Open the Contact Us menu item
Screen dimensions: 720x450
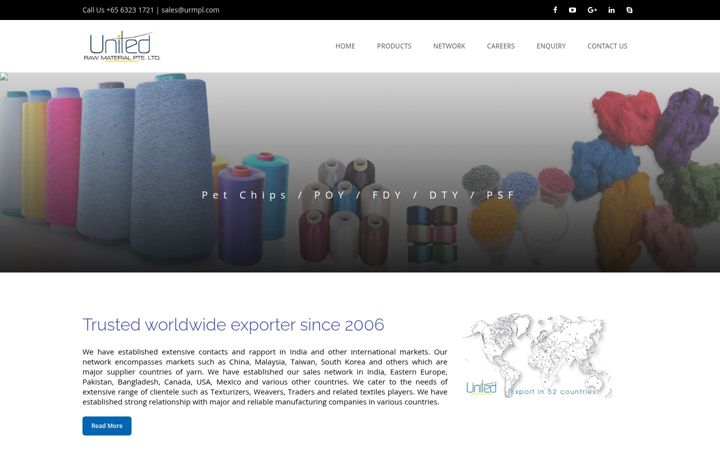[x=607, y=46]
